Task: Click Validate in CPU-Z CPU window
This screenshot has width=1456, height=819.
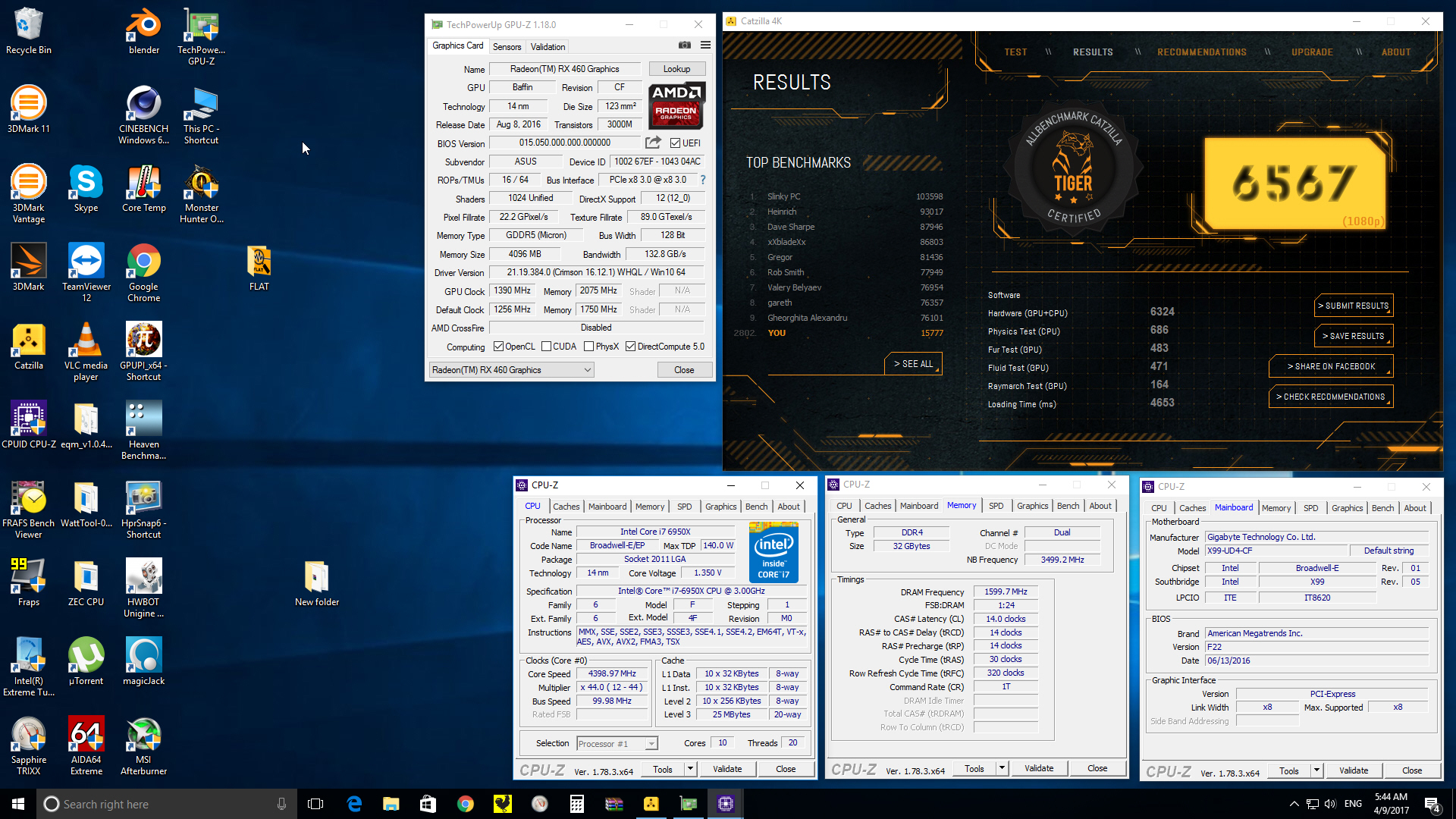Action: (727, 769)
